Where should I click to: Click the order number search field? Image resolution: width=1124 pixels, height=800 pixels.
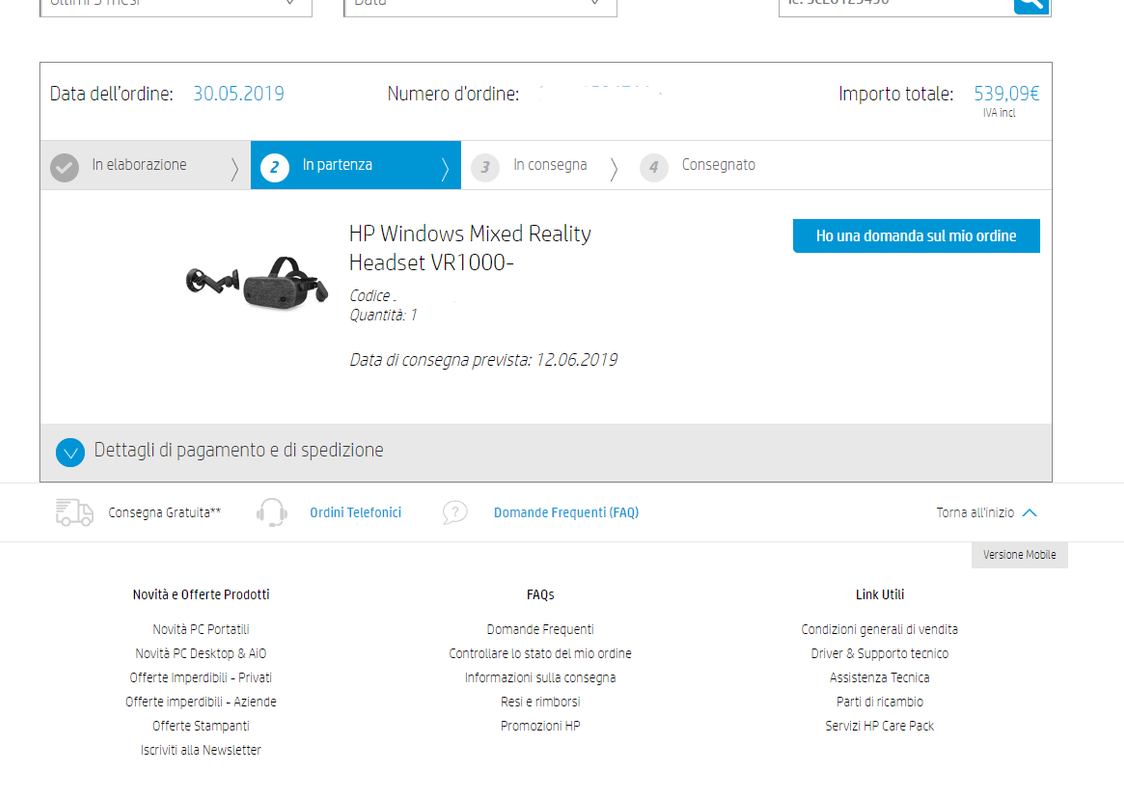point(897,6)
